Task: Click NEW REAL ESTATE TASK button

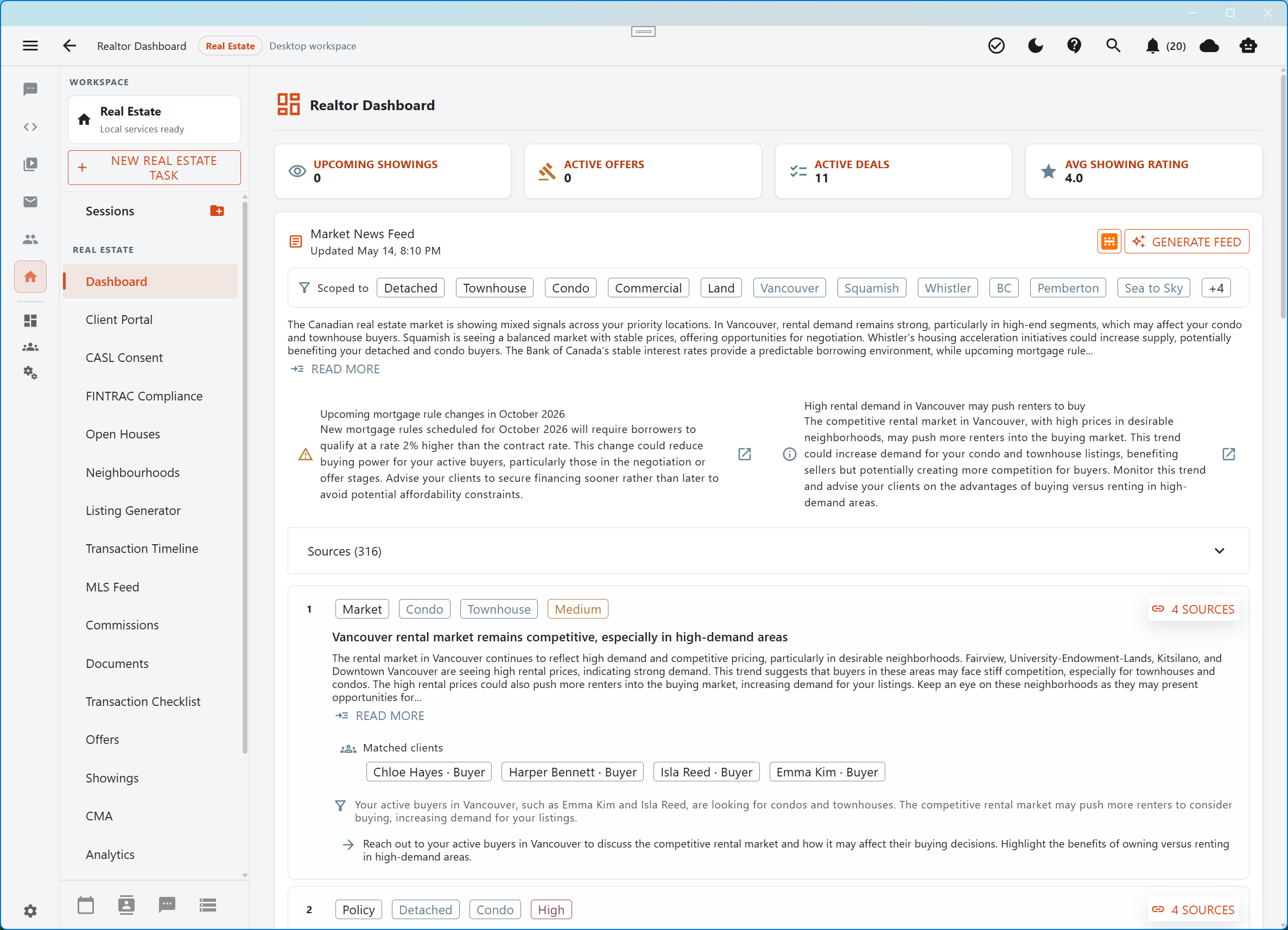Action: pos(154,168)
